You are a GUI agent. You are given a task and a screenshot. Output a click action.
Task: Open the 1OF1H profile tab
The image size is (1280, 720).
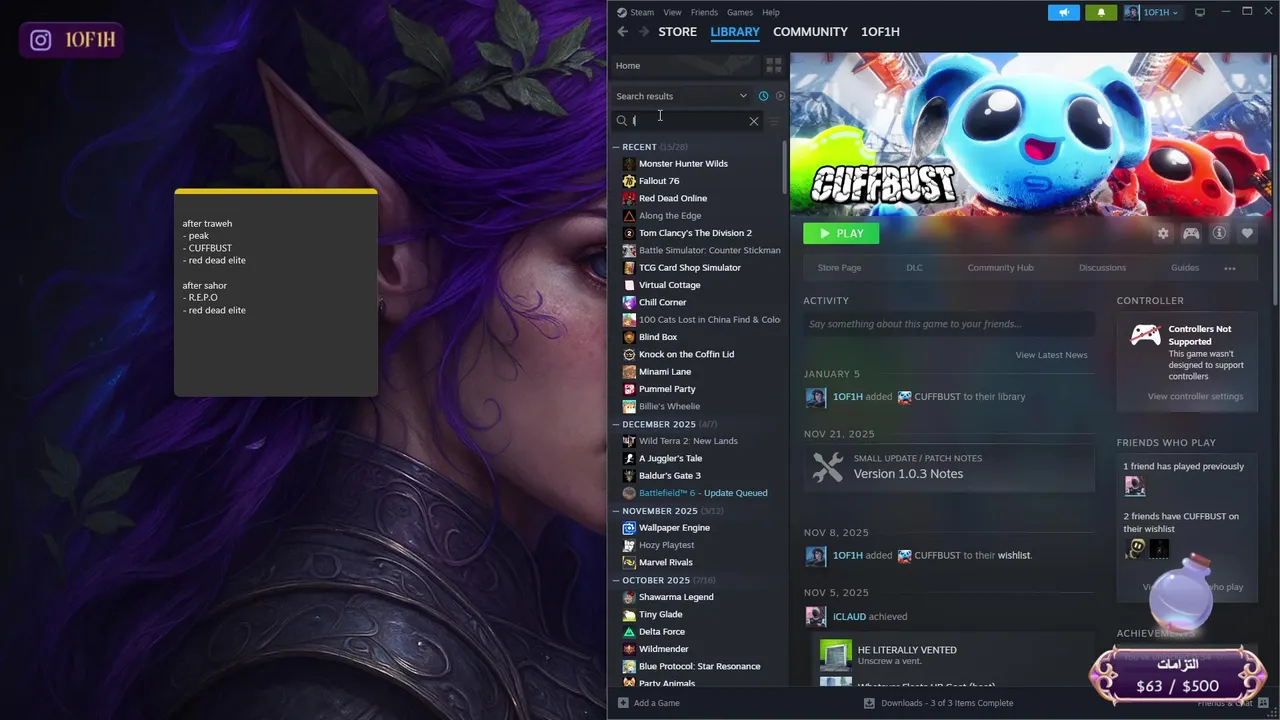(x=880, y=32)
